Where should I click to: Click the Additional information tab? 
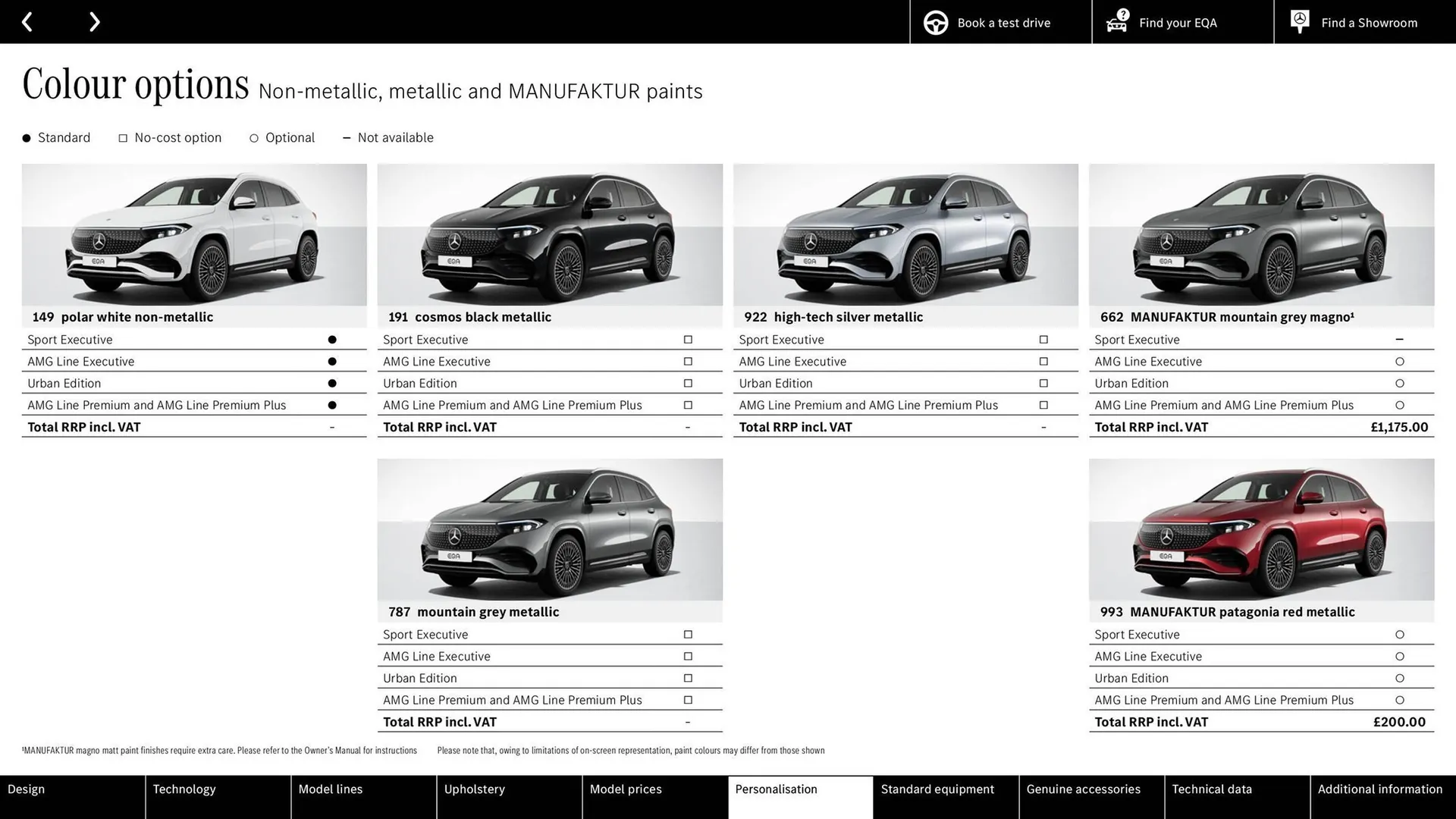click(1379, 789)
